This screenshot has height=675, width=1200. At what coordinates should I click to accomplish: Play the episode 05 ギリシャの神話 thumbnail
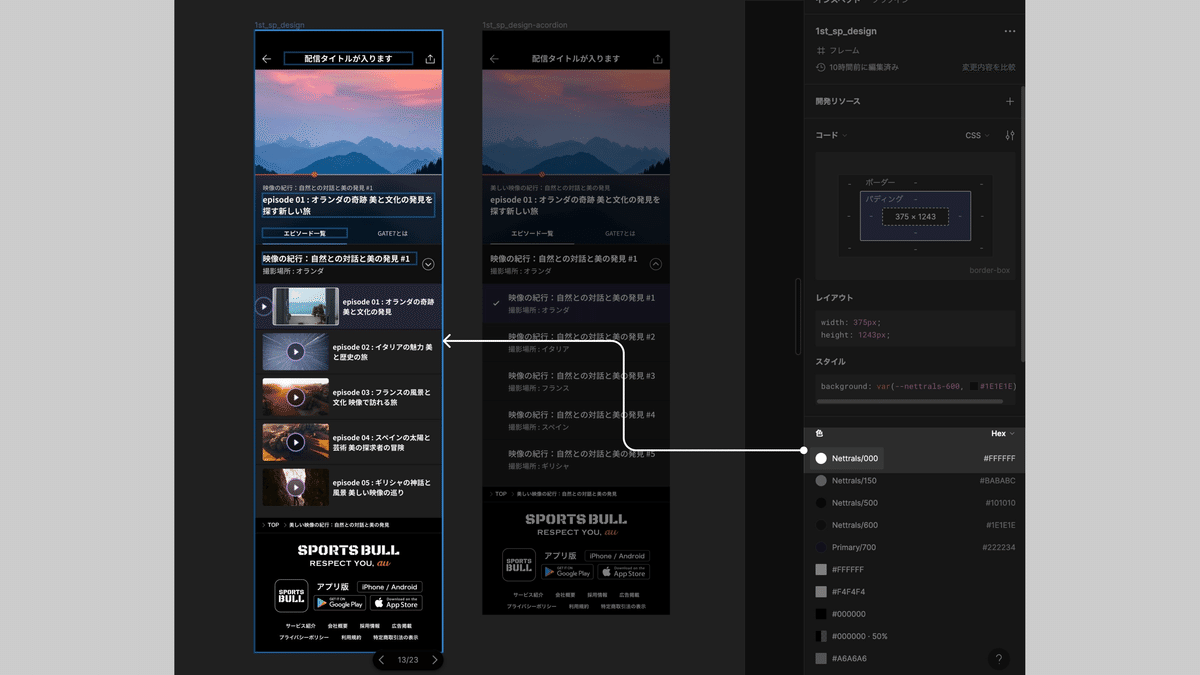coord(296,487)
